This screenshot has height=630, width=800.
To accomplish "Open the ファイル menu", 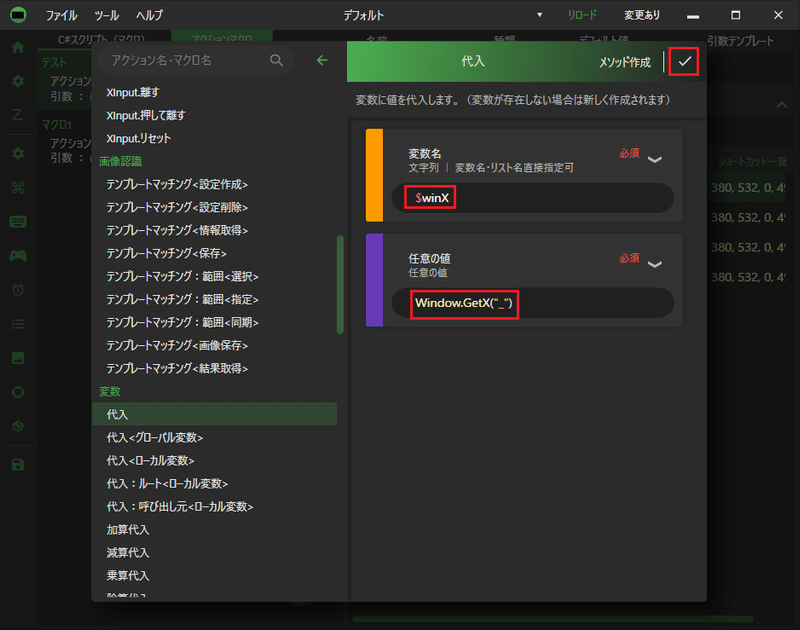I will click(x=61, y=15).
